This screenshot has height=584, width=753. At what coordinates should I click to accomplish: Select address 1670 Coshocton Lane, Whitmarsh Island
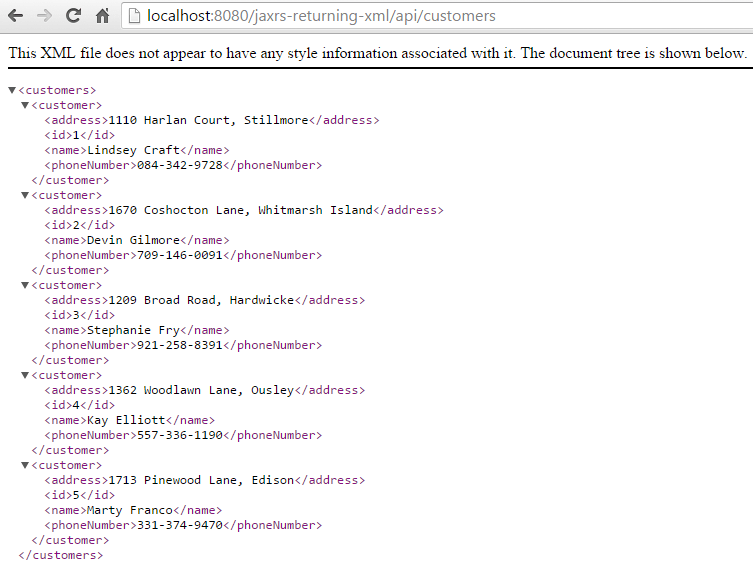tap(241, 210)
